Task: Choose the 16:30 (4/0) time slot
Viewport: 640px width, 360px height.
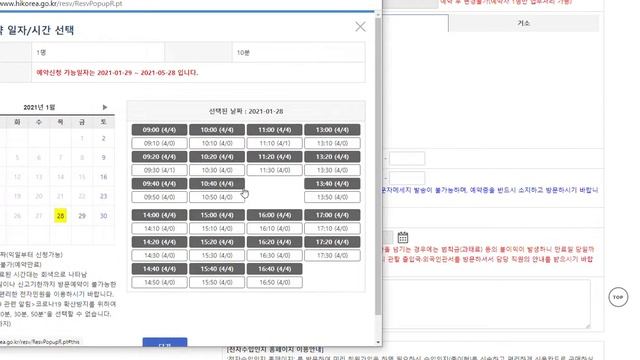Action: coord(274,256)
